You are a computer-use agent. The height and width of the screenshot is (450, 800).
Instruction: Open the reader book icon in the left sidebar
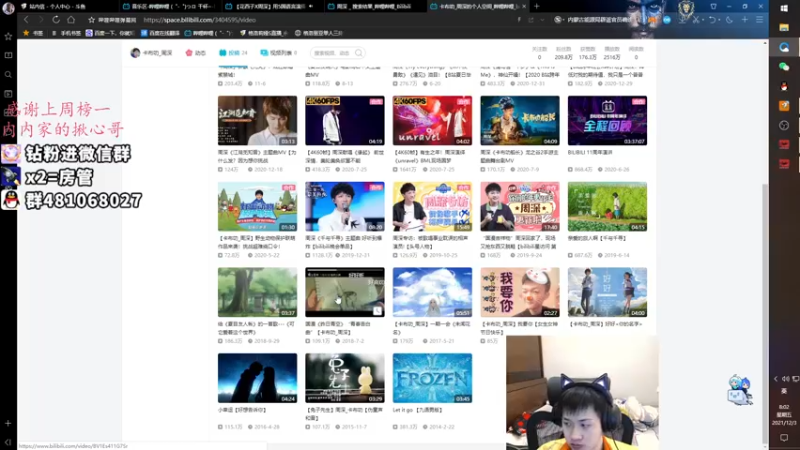tap(8, 55)
